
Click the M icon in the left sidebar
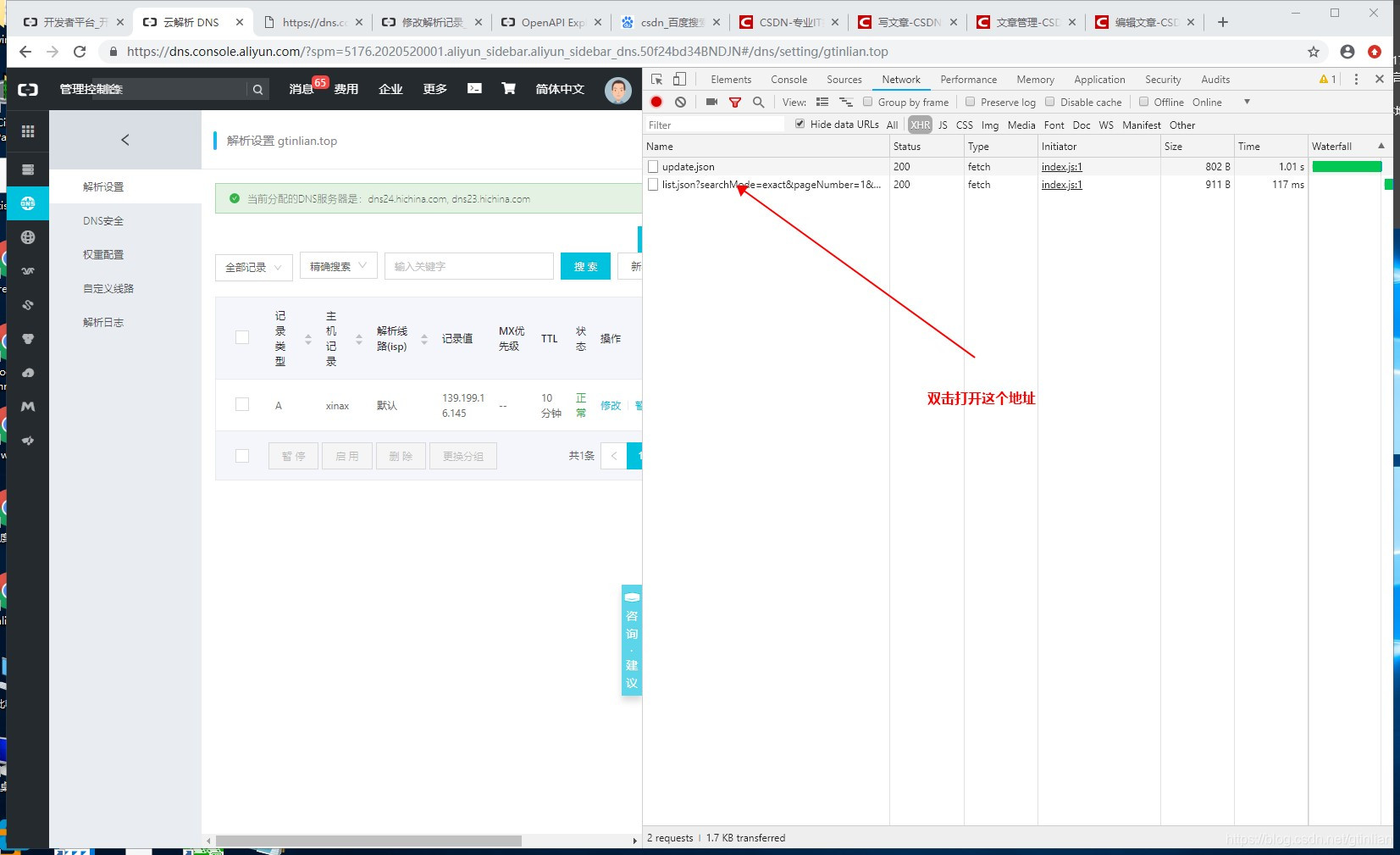(x=28, y=407)
